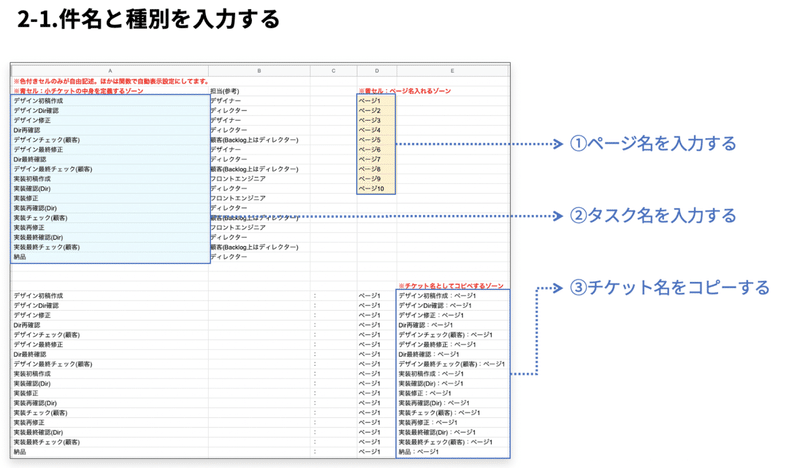
Task: Click ticket cell 実装修正：ページ1
Action: pyautogui.click(x=453, y=393)
